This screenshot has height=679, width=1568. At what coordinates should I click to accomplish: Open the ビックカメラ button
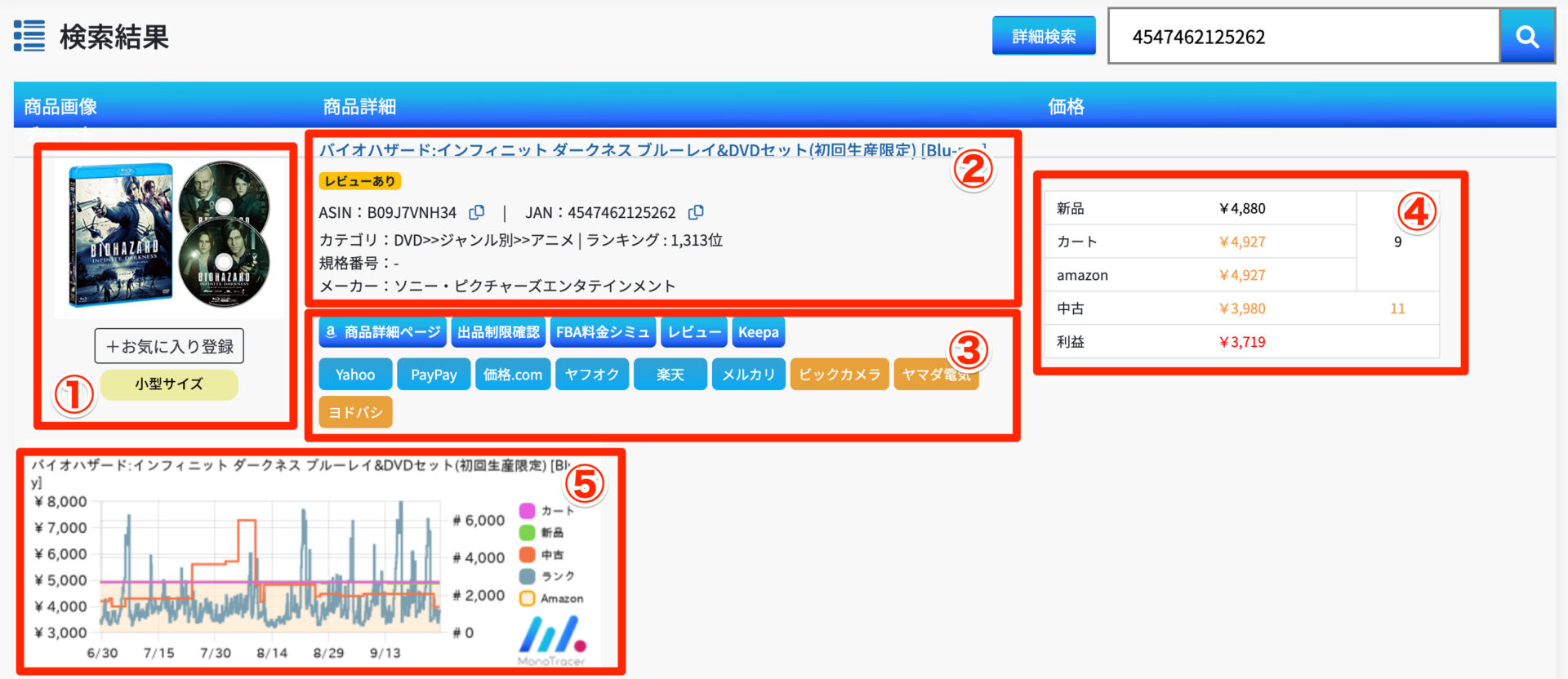pyautogui.click(x=840, y=375)
